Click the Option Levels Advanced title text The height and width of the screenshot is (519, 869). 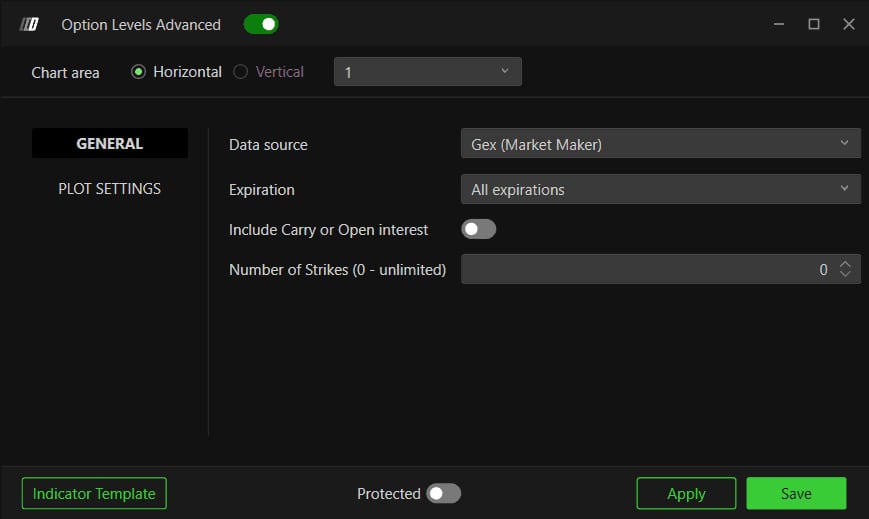[141, 25]
